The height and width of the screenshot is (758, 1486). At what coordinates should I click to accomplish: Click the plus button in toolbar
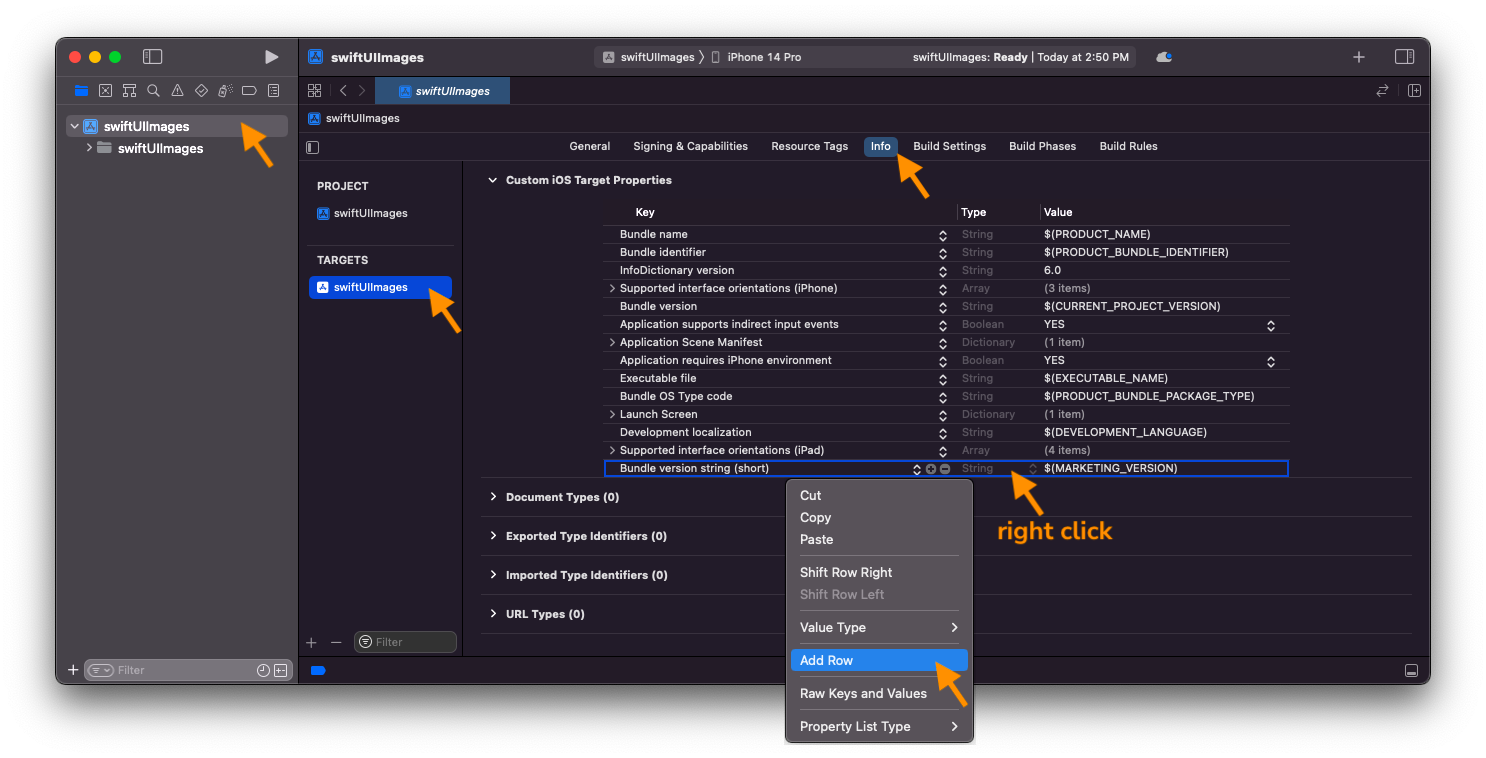[1358, 57]
